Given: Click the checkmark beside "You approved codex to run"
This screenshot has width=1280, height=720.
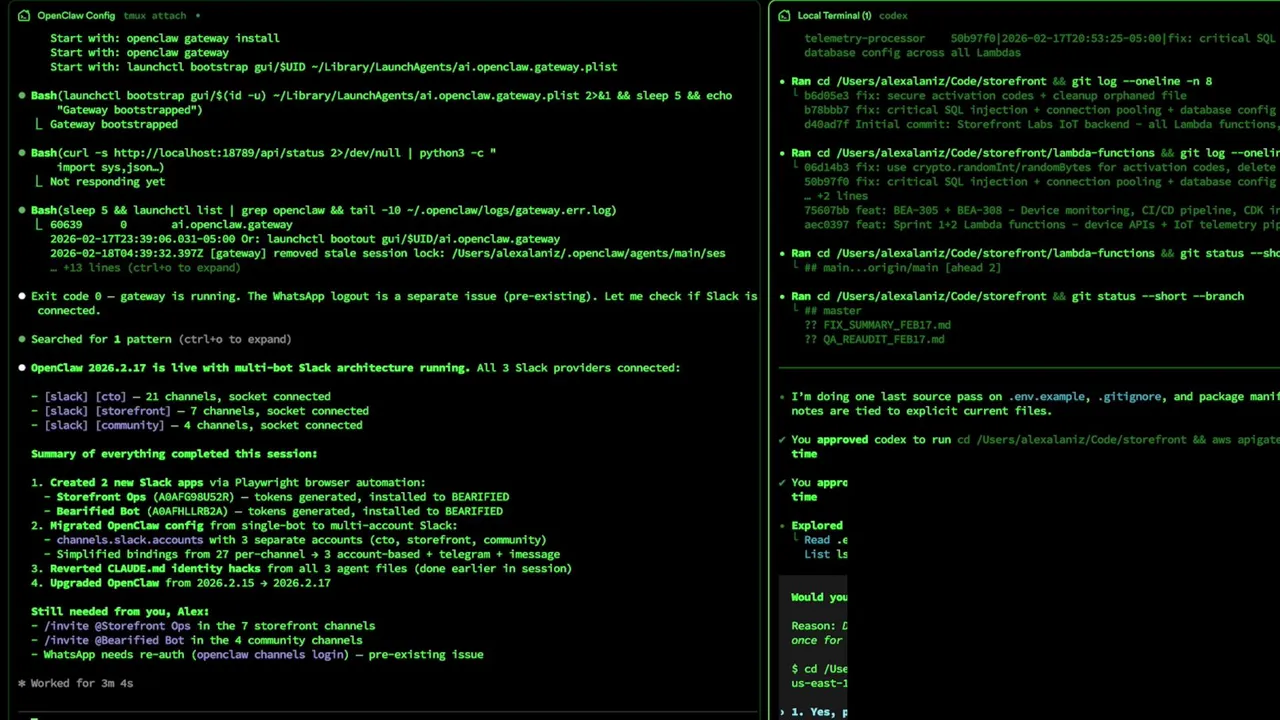Looking at the screenshot, I should tap(782, 439).
